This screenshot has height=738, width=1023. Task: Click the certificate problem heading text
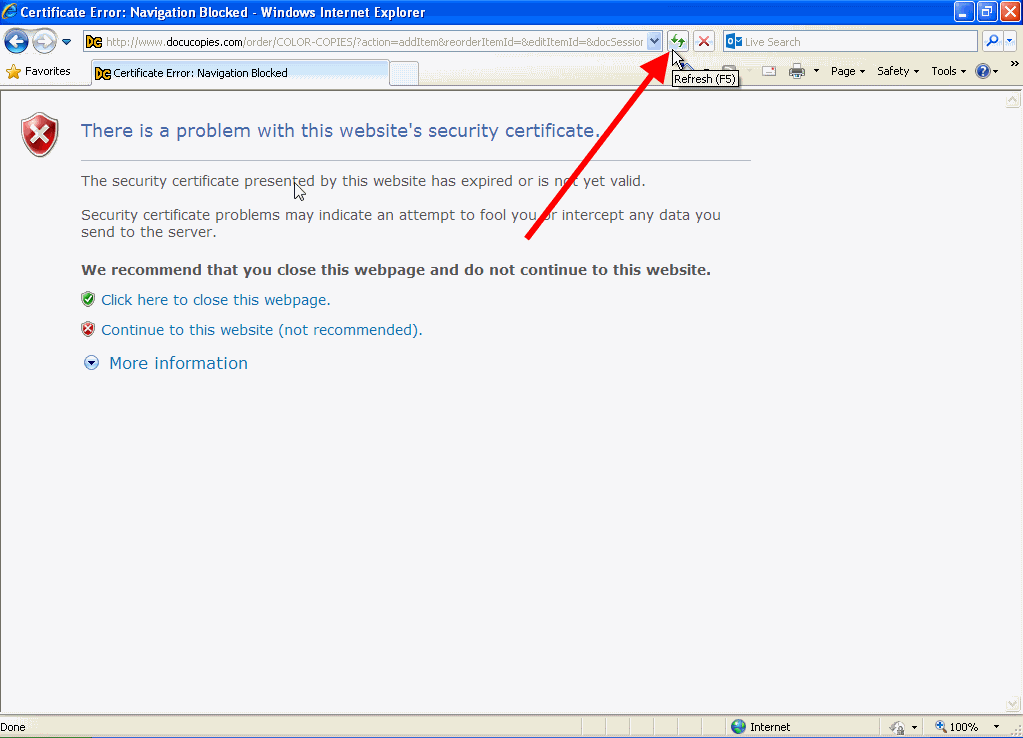point(340,131)
